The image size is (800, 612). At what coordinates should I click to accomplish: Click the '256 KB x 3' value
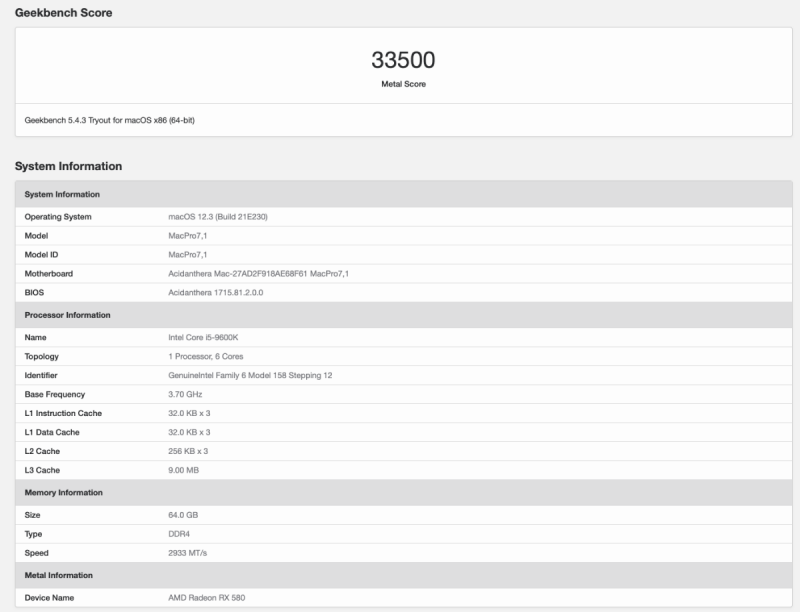point(188,451)
